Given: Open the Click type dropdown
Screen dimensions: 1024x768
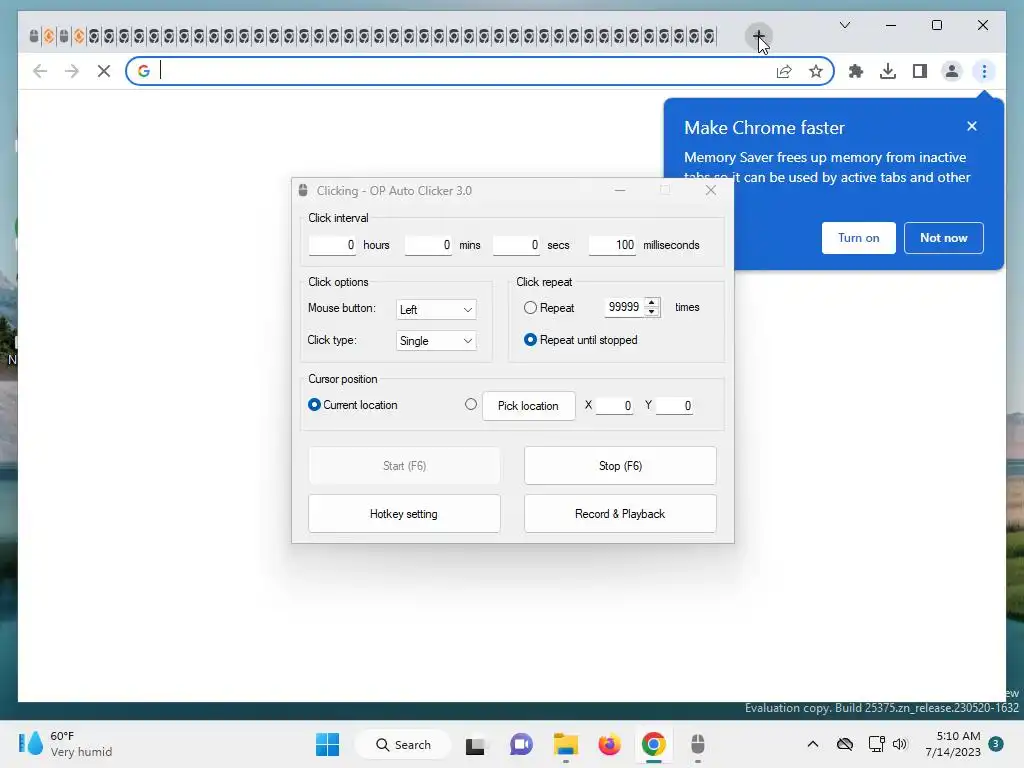Looking at the screenshot, I should coord(436,341).
